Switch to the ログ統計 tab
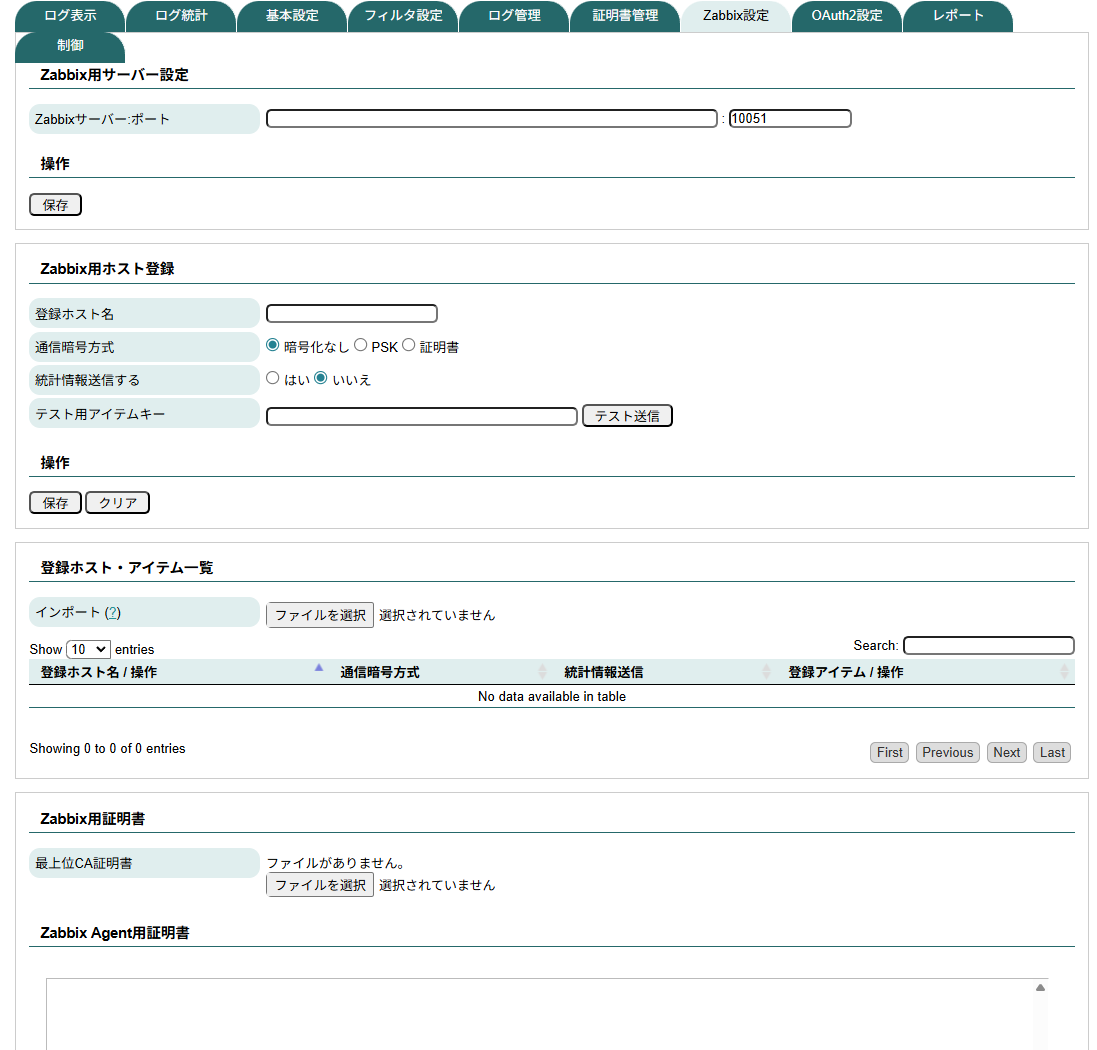Viewport: 1097px width, 1050px height. (x=181, y=15)
